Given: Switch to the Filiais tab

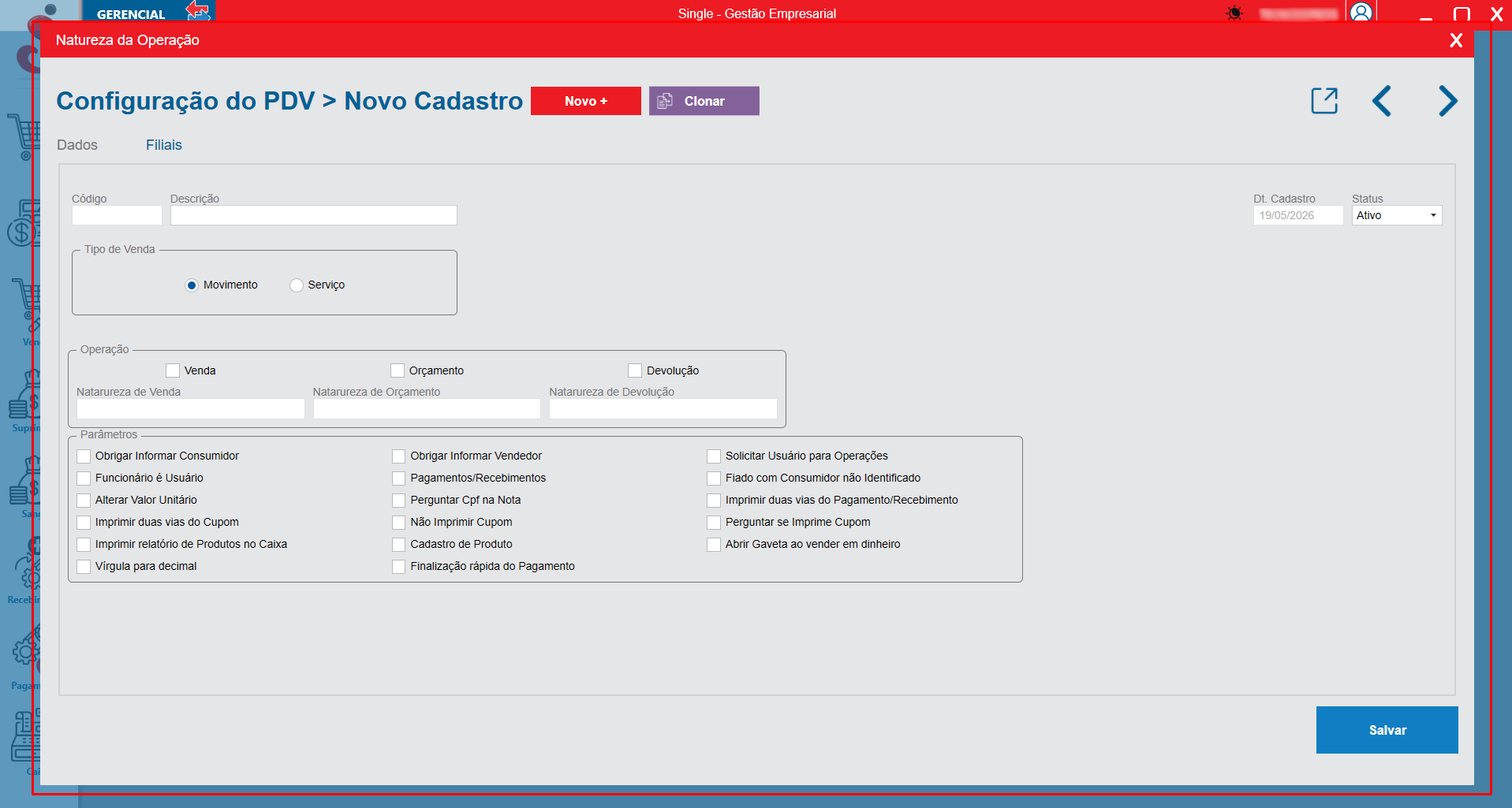Looking at the screenshot, I should (x=164, y=145).
